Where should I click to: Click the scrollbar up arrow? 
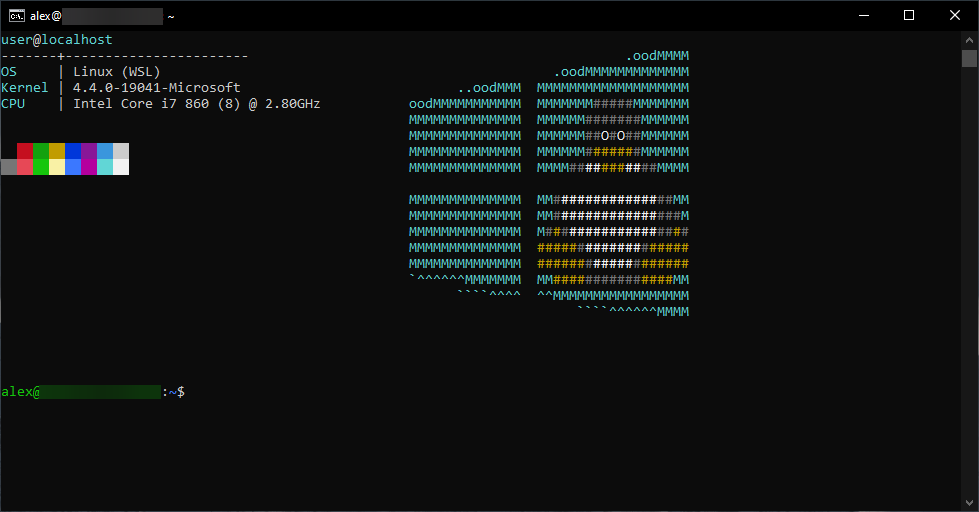(969, 39)
